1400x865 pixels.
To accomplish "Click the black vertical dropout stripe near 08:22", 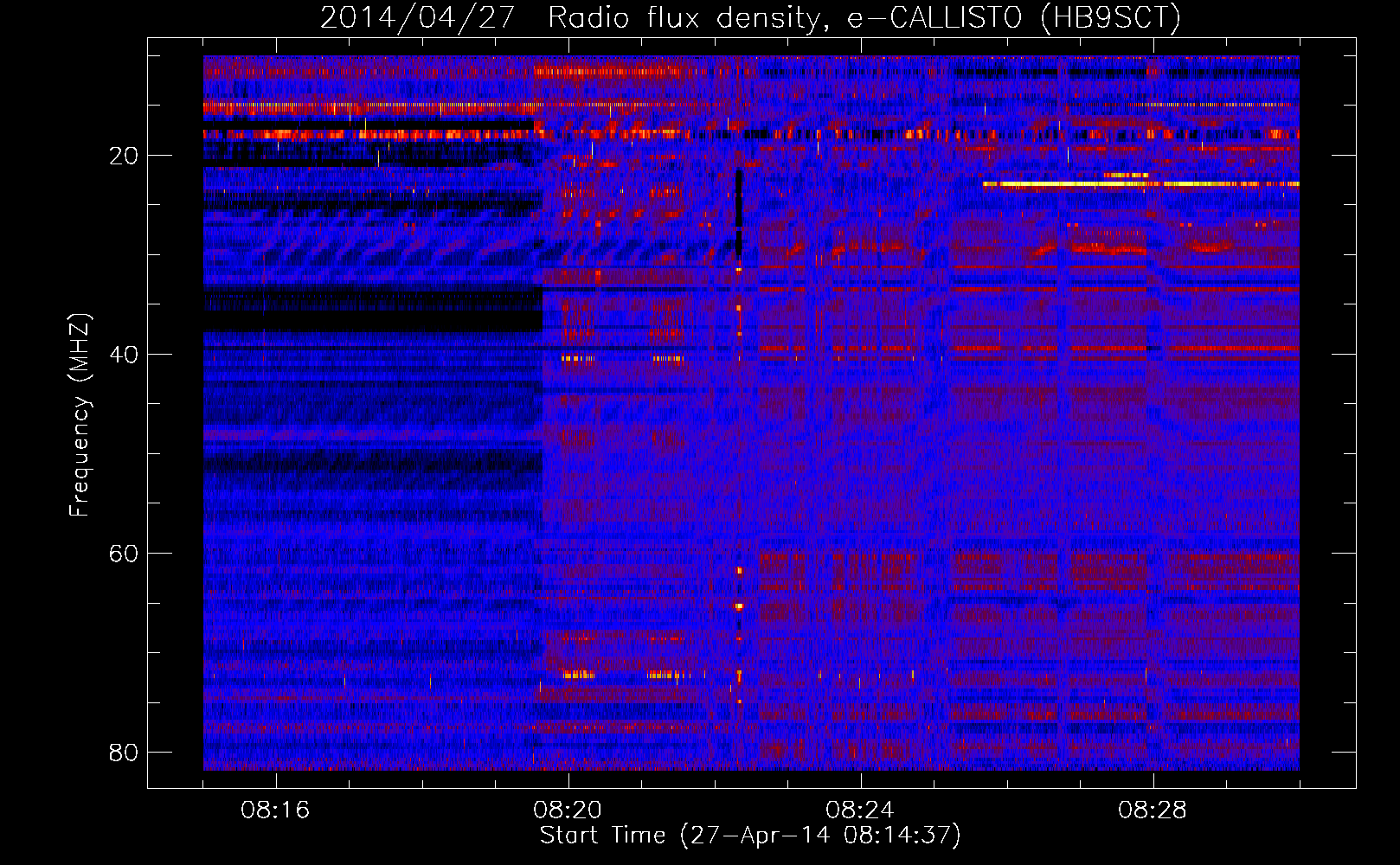I will click(x=739, y=213).
